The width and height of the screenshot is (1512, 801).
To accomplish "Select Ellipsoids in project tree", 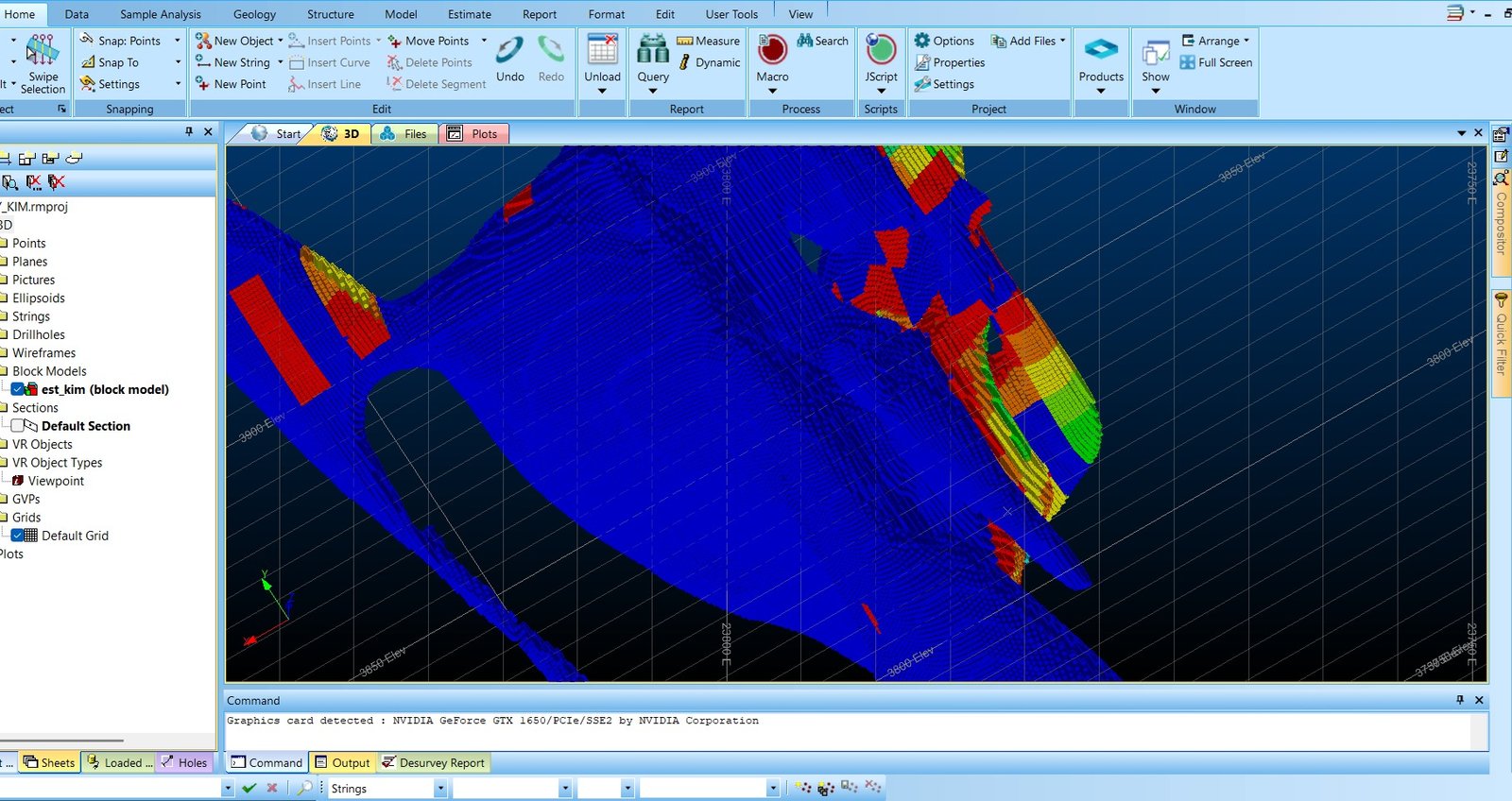I will tap(39, 298).
